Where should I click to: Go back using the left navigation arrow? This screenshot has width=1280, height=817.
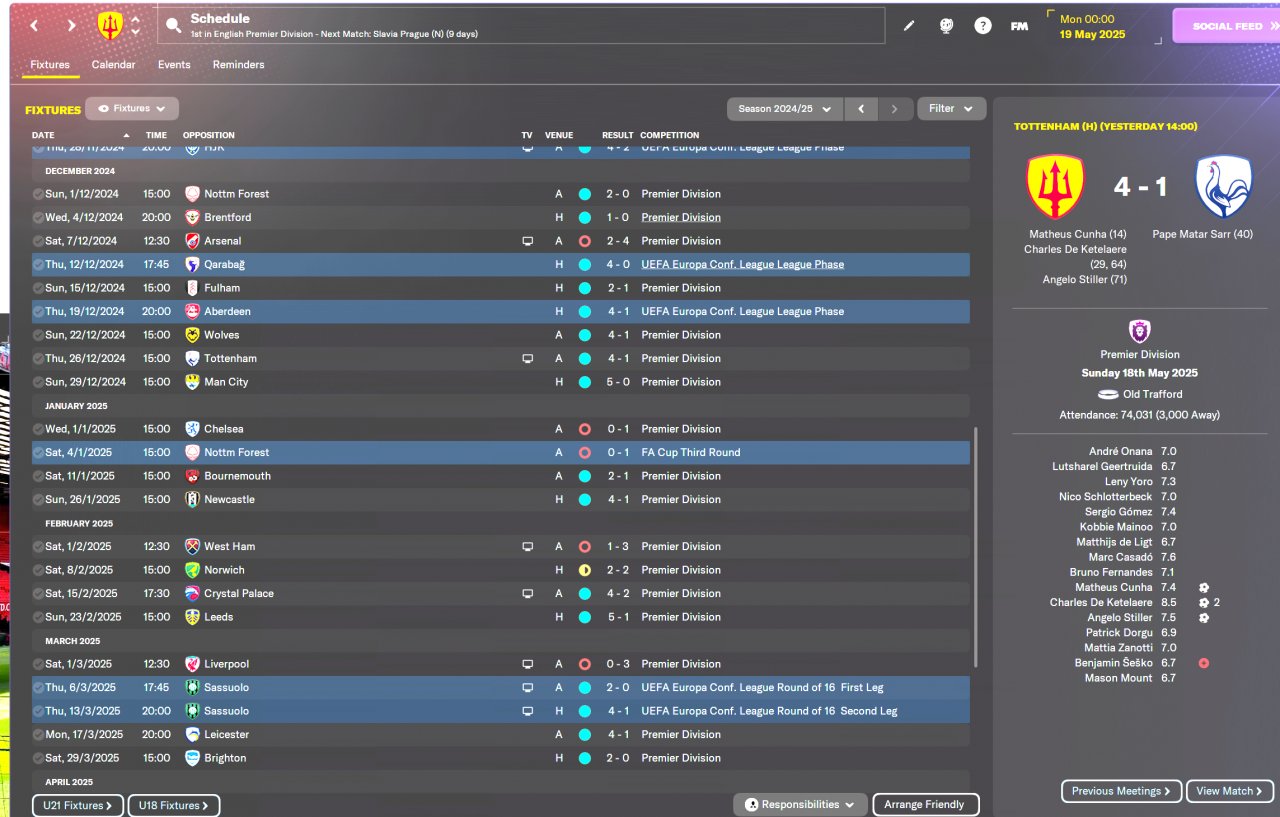click(x=34, y=26)
